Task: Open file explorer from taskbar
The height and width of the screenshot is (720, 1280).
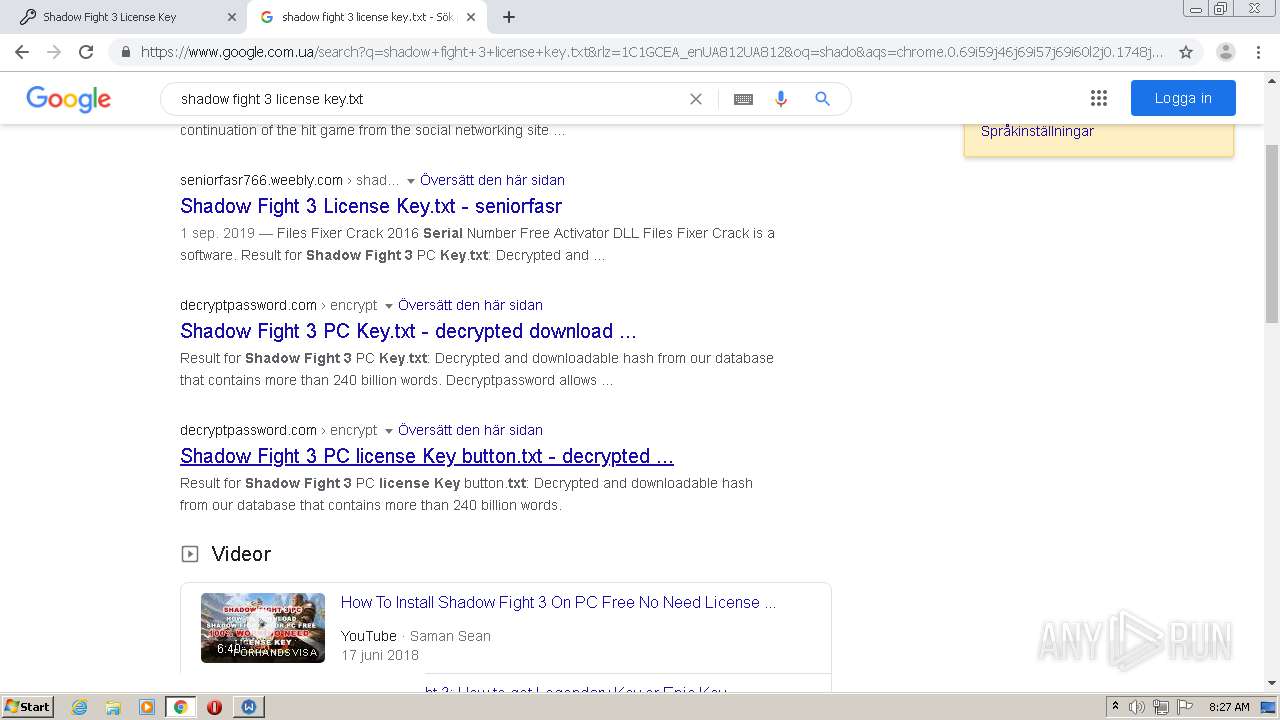Action: click(113, 707)
